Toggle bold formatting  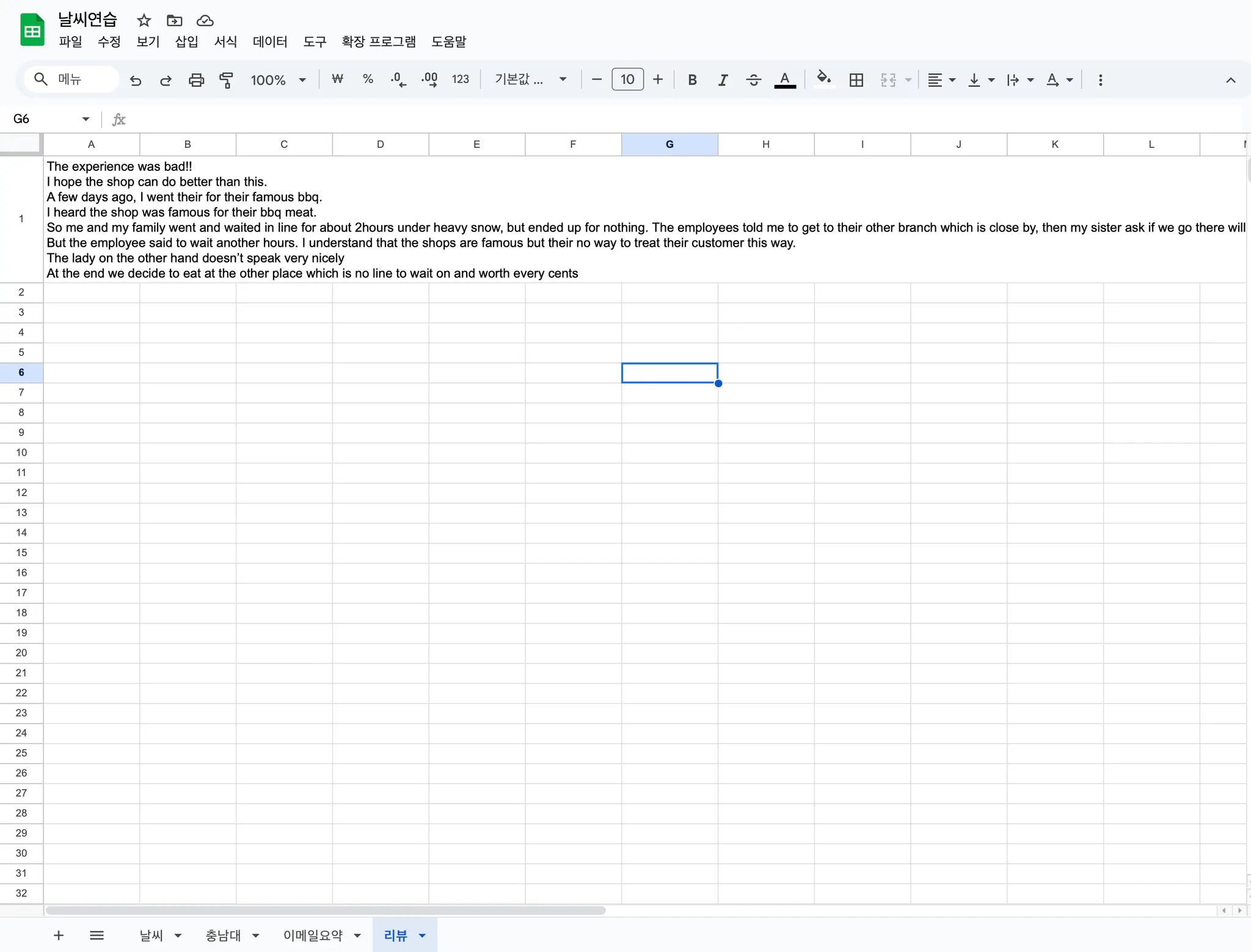692,80
